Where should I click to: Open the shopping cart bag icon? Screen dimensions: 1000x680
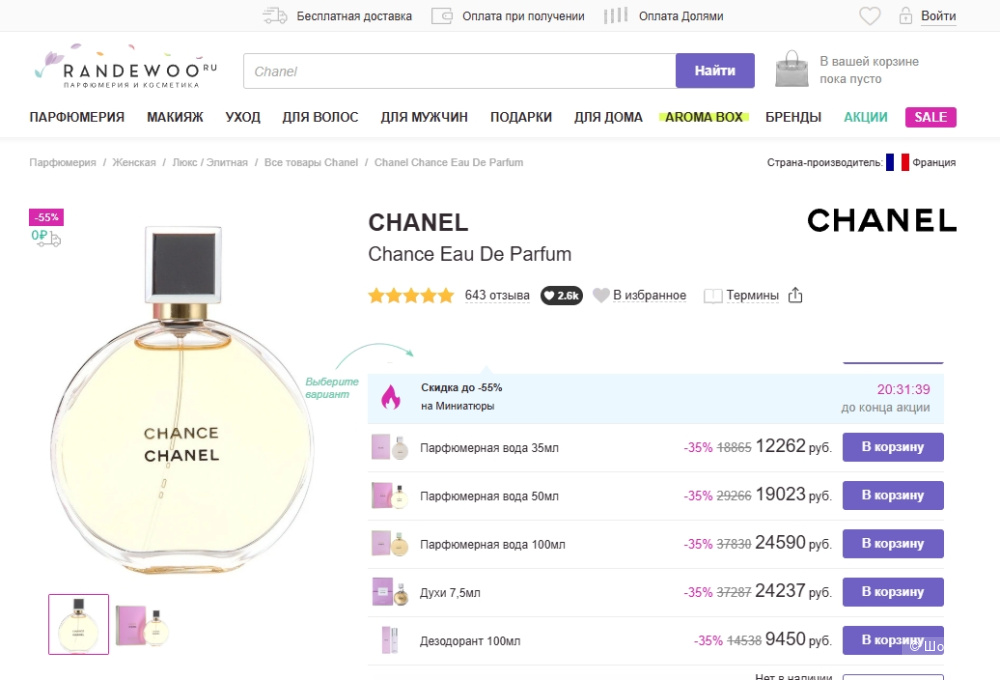pyautogui.click(x=791, y=68)
